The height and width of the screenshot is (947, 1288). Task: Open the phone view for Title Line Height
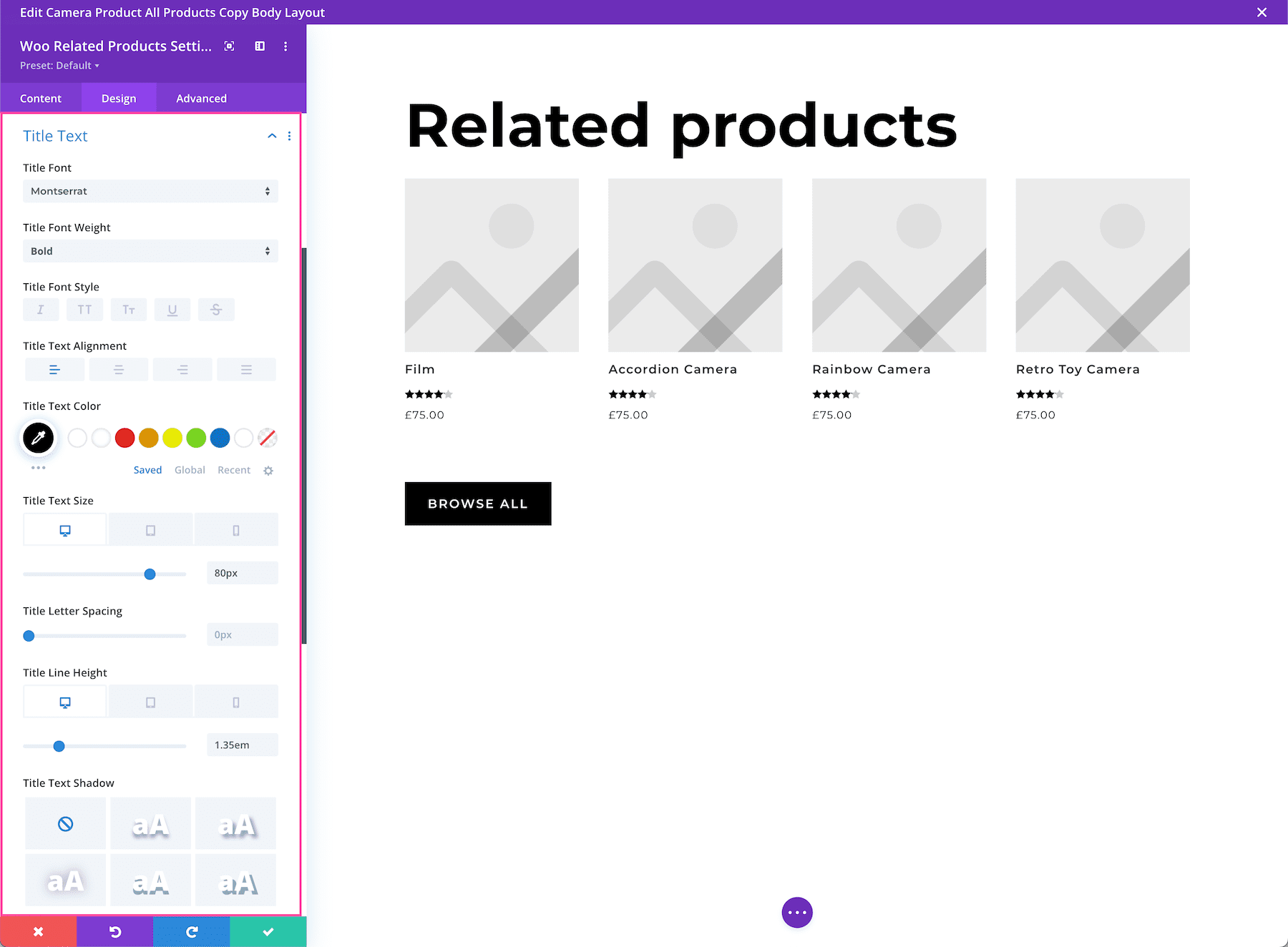236,701
